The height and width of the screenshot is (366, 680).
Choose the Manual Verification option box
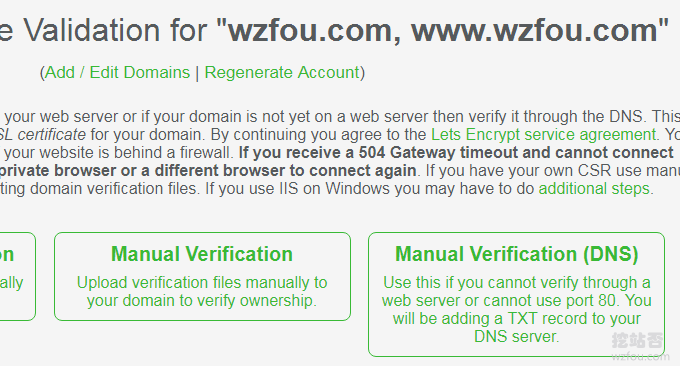[202, 276]
